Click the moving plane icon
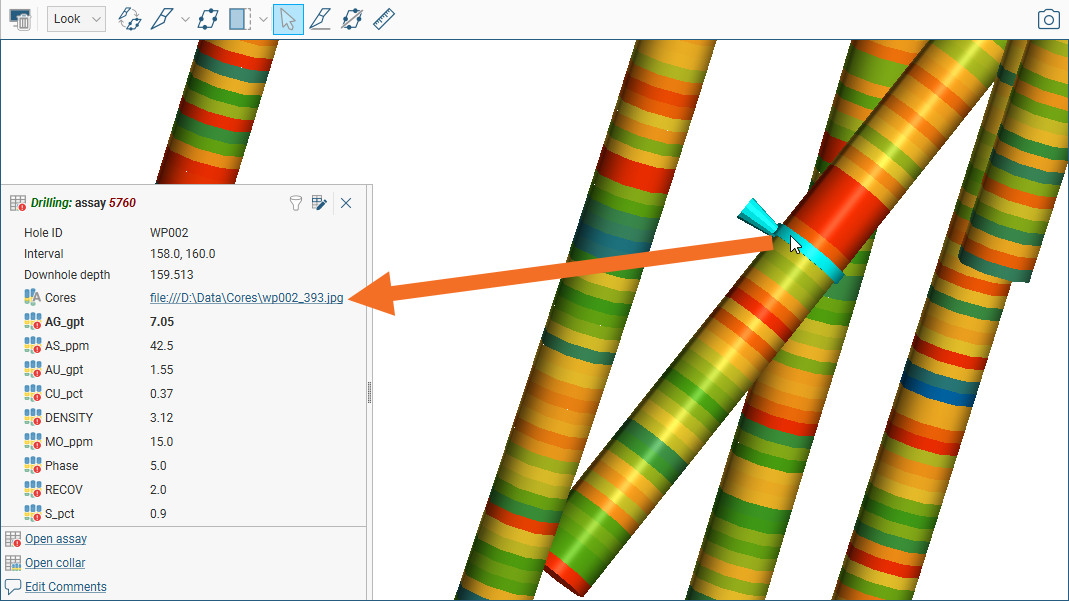1069x601 pixels. click(208, 19)
